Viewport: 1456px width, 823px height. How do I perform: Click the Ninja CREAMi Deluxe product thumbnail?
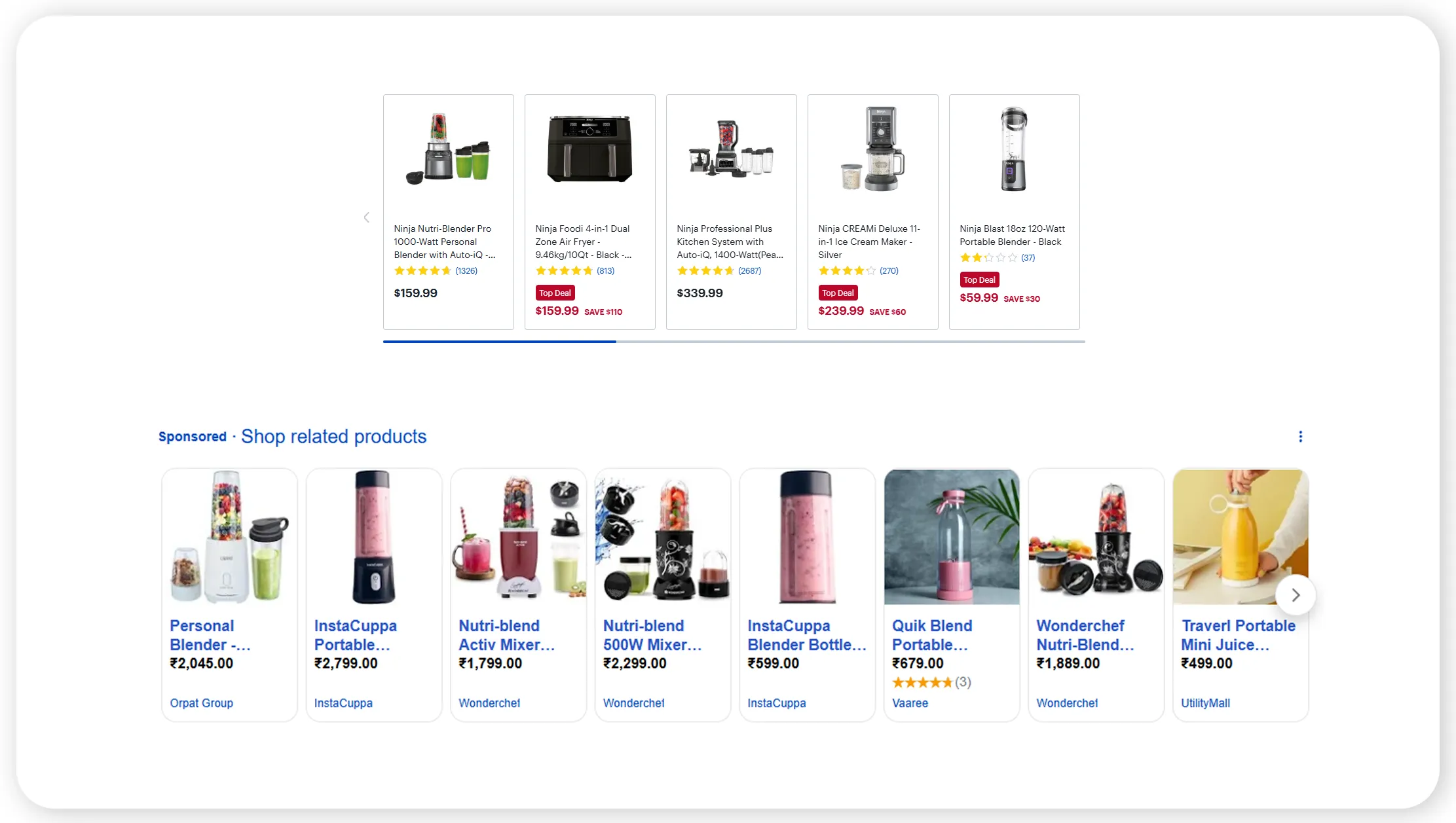[x=872, y=149]
